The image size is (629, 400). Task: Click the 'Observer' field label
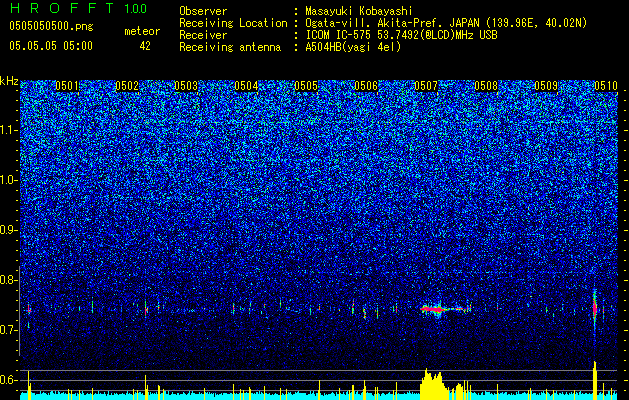tap(203, 11)
